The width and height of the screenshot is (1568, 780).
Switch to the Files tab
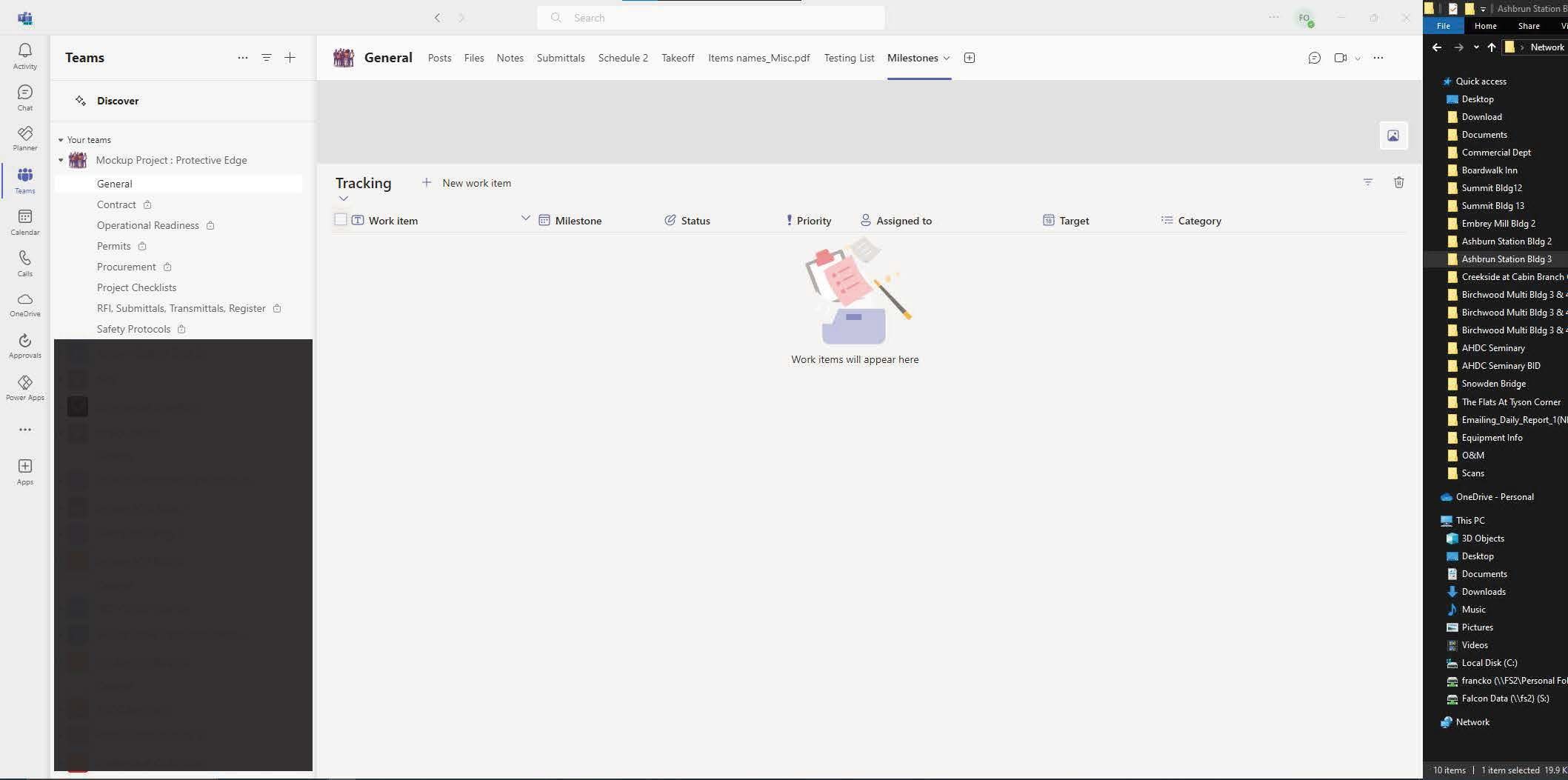[x=474, y=58]
